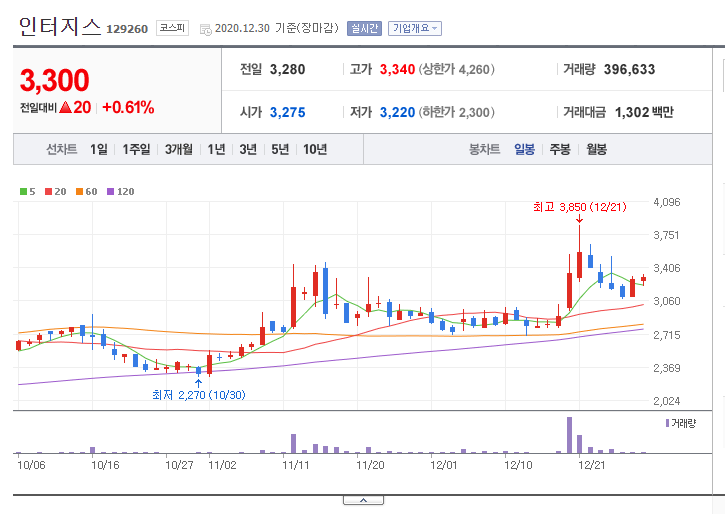Show the 10년 line chart
Viewport: 725px width, 514px height.
click(315, 149)
